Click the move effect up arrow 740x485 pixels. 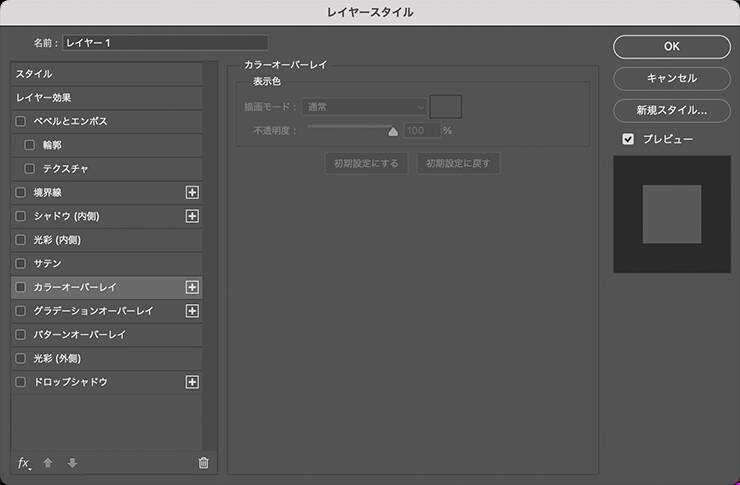click(48, 462)
